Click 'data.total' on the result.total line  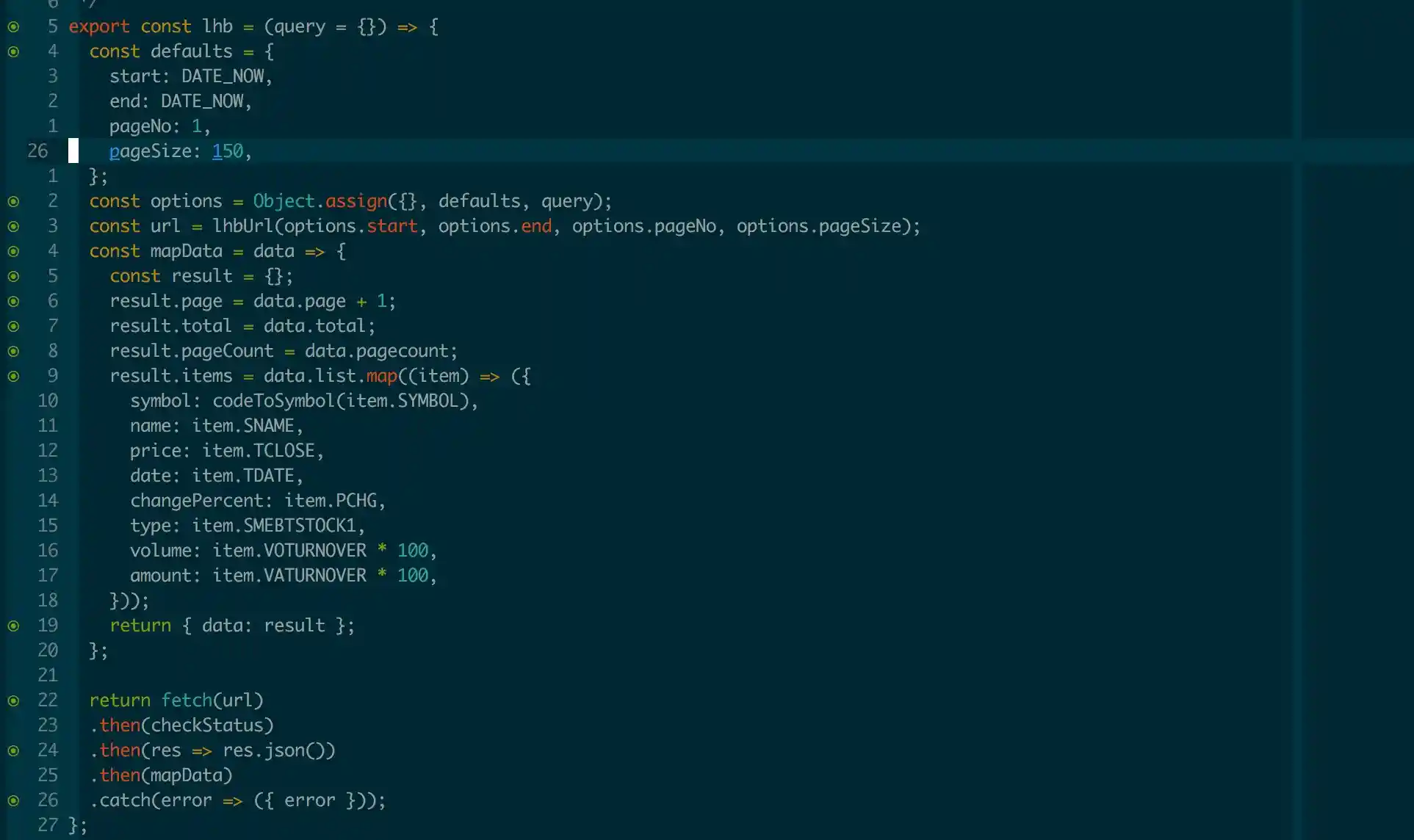[315, 326]
